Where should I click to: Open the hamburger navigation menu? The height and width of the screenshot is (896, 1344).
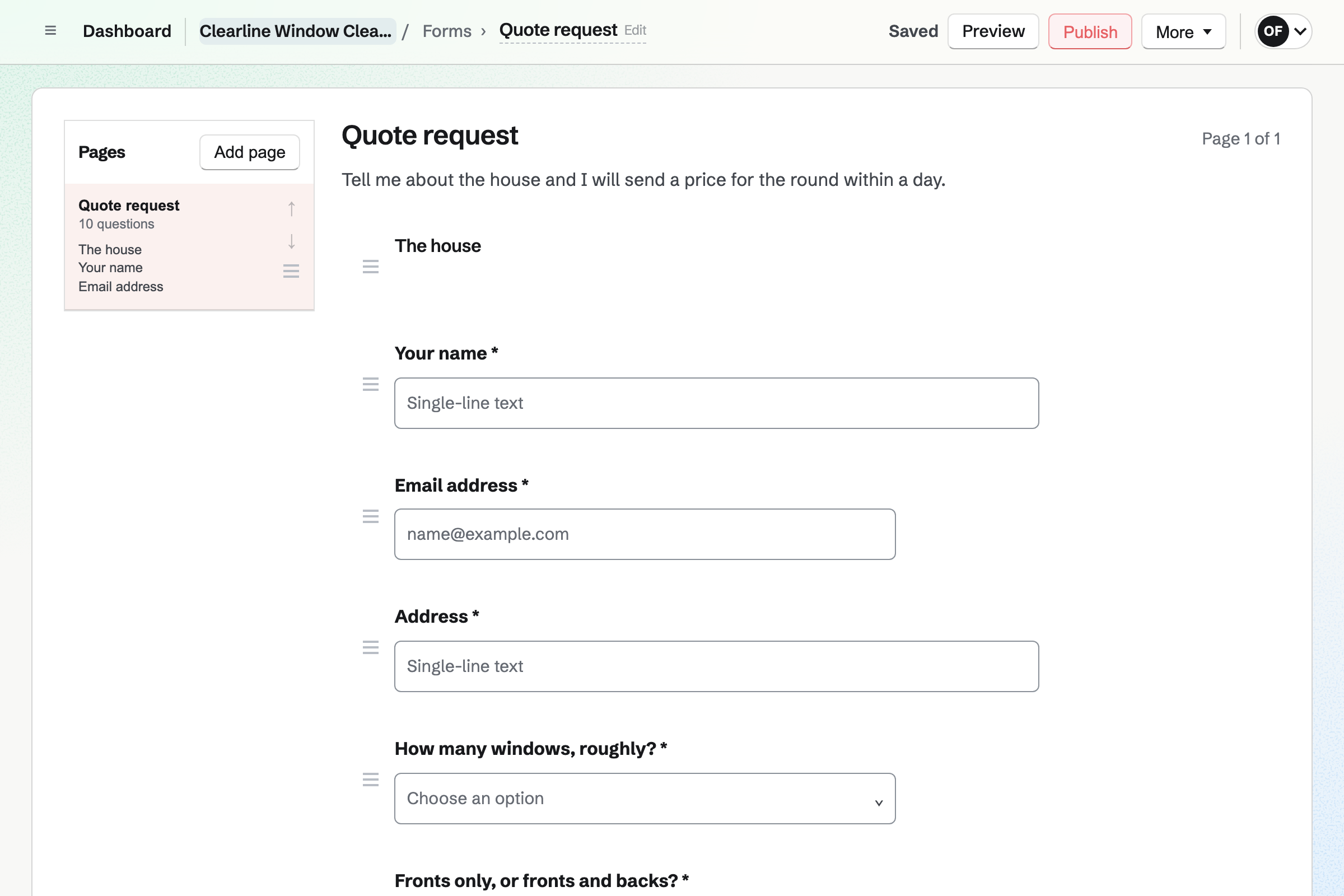pos(50,31)
